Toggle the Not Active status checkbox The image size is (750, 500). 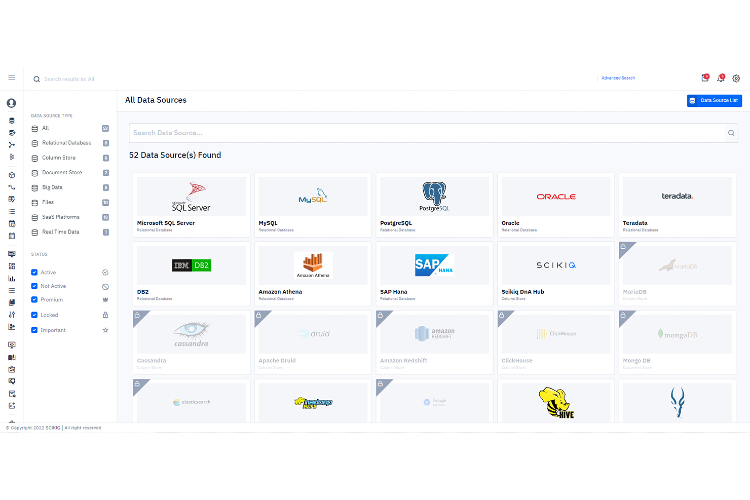tap(34, 286)
